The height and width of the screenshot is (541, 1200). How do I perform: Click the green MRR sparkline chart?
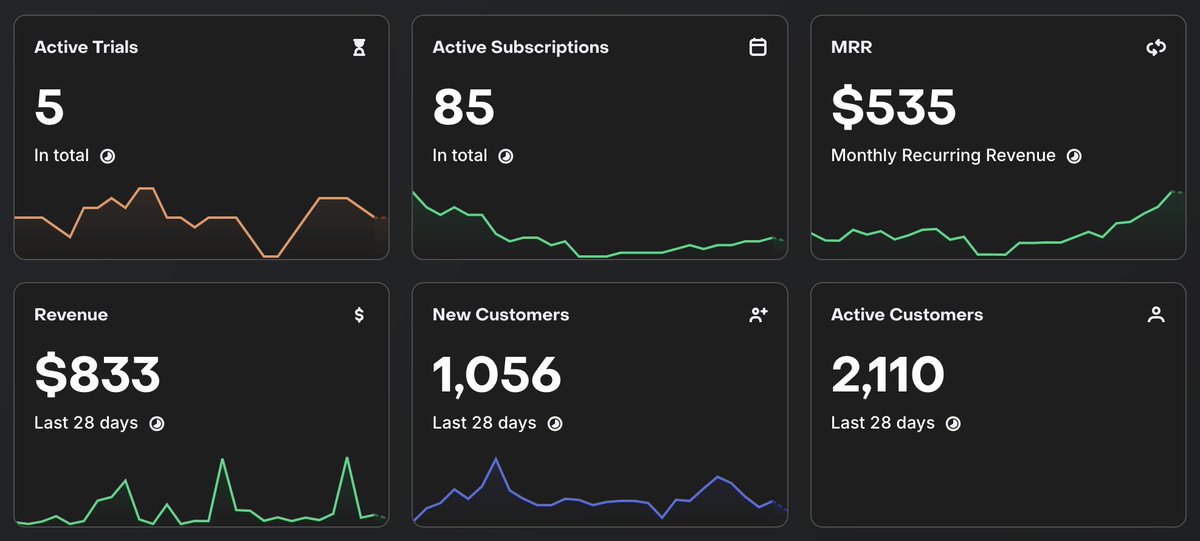tap(998, 224)
